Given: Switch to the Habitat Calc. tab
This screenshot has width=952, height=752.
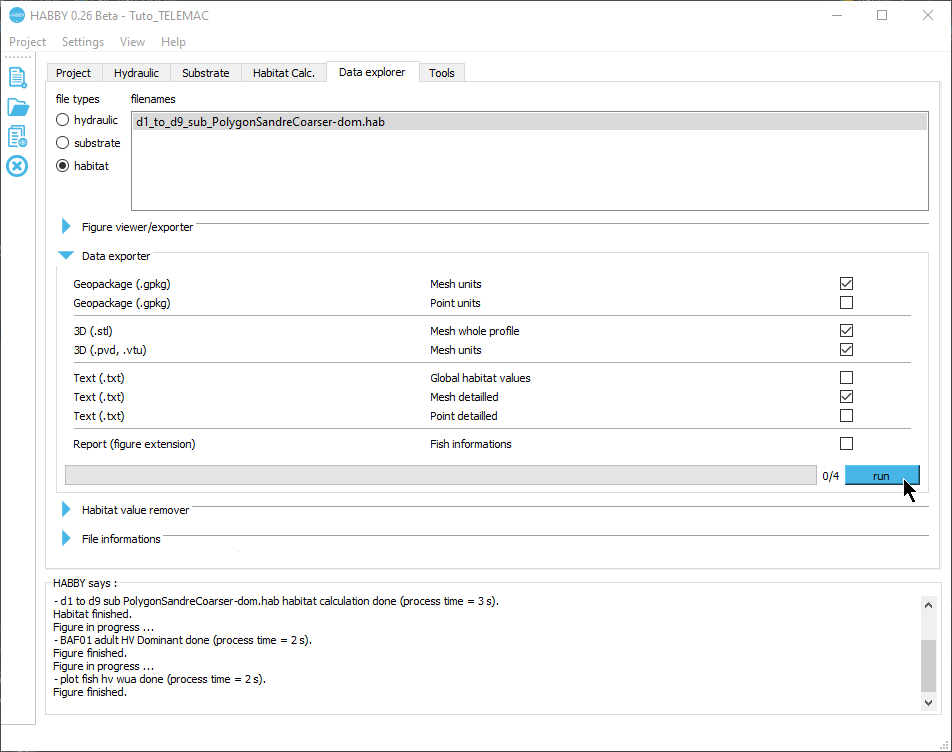Looking at the screenshot, I should (284, 73).
